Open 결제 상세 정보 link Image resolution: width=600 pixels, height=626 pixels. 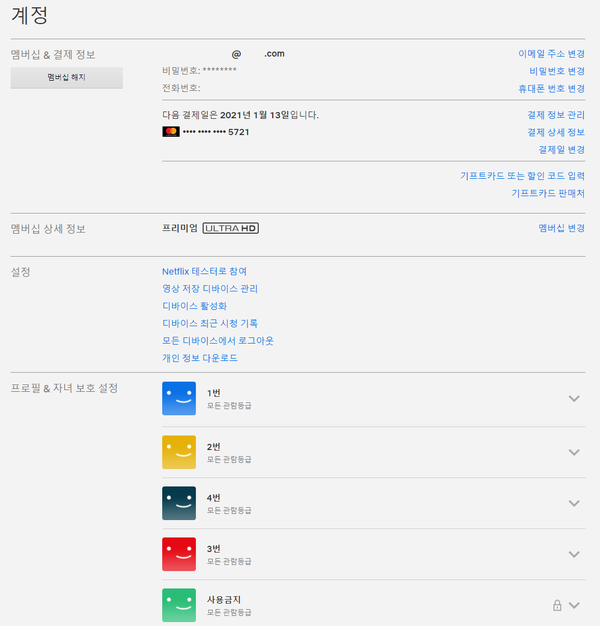pyautogui.click(x=556, y=132)
